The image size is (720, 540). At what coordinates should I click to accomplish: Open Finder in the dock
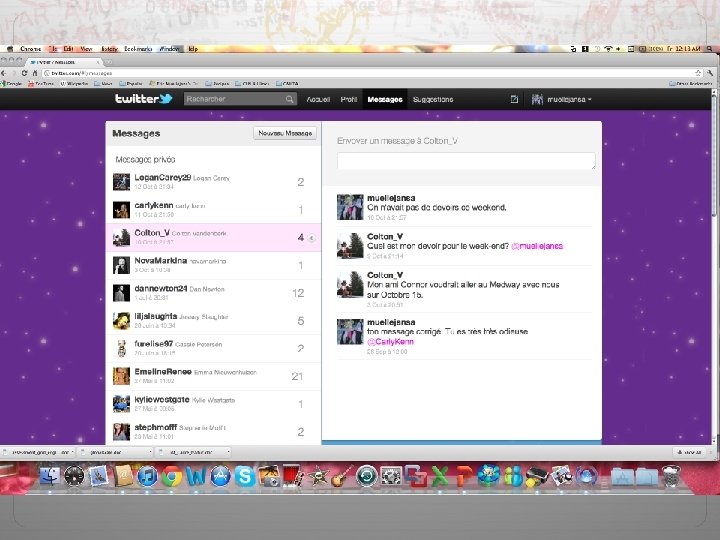click(x=50, y=476)
